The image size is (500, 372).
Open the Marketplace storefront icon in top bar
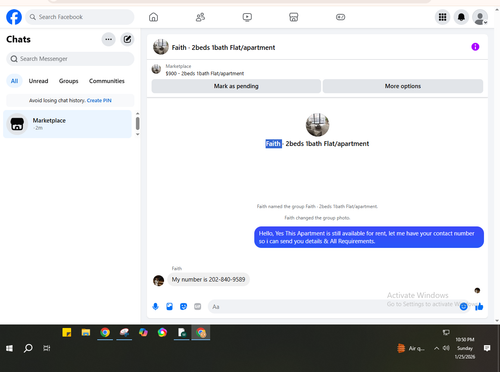click(x=294, y=17)
